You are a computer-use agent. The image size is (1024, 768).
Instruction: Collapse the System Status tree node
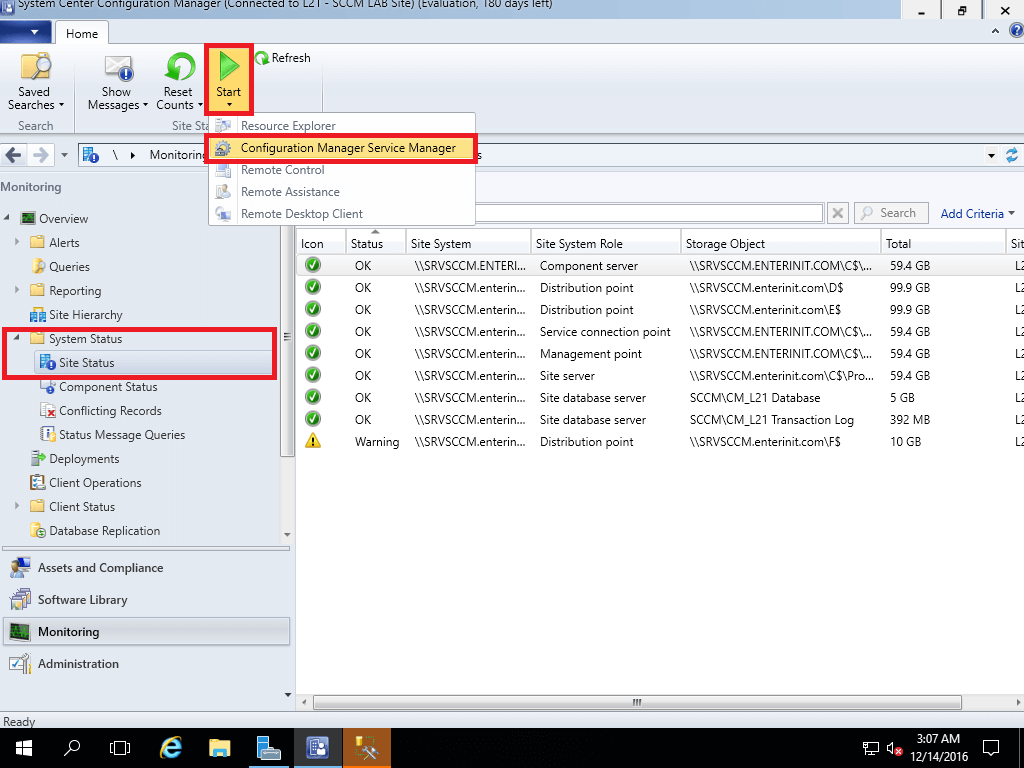pyautogui.click(x=17, y=338)
